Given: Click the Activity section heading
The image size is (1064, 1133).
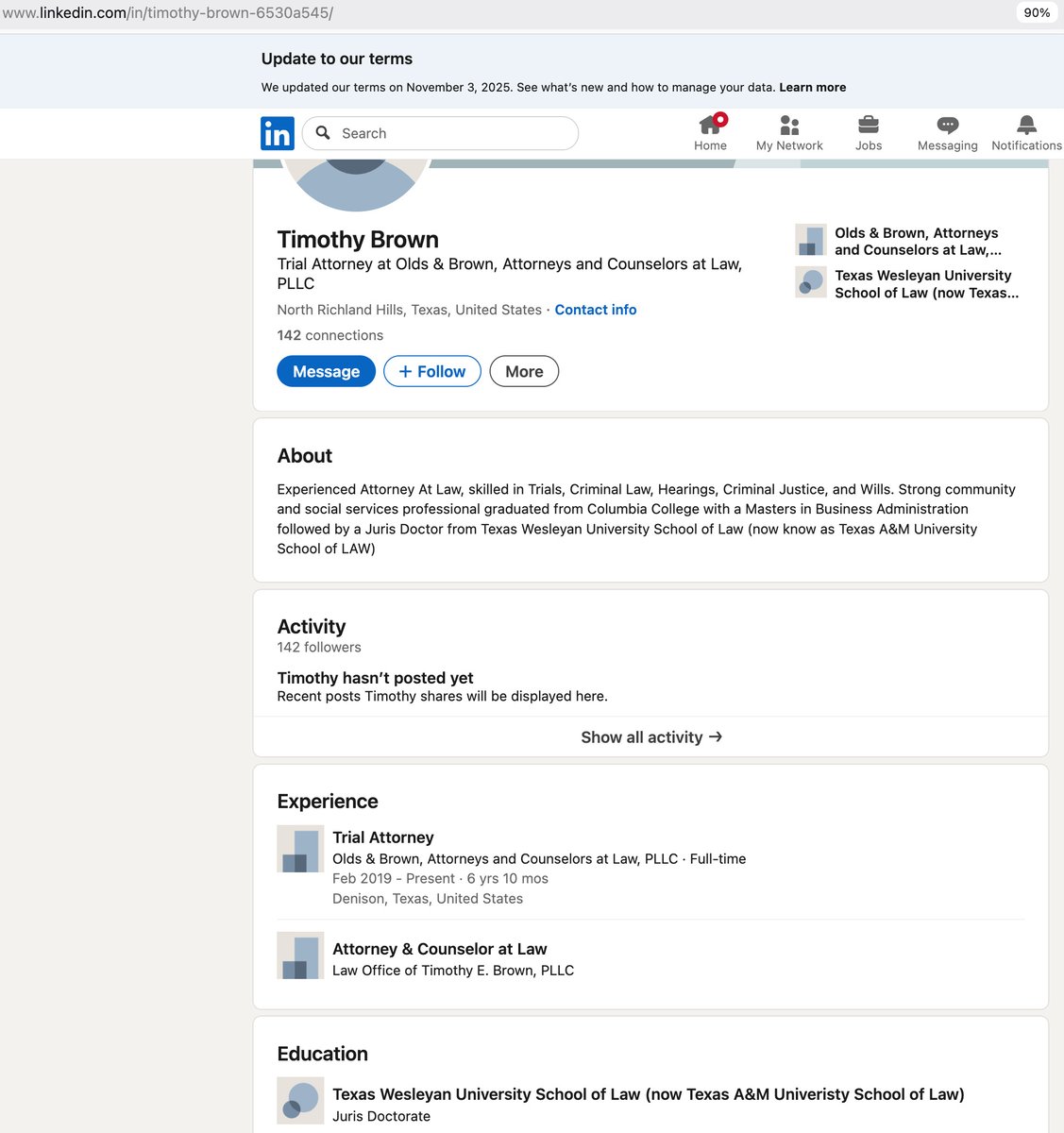Looking at the screenshot, I should 312,626.
